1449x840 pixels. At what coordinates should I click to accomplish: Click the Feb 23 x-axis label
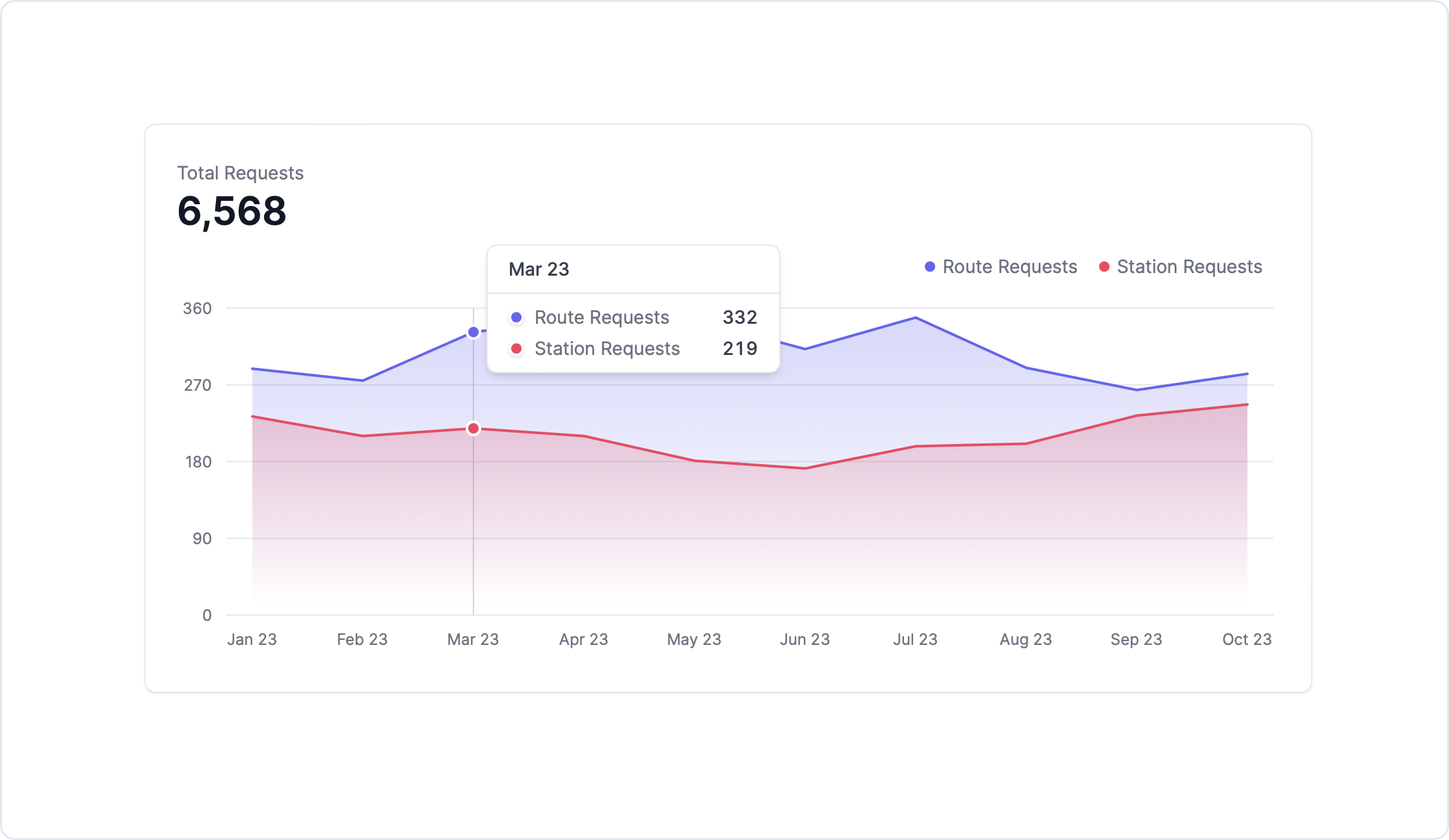pyautogui.click(x=362, y=639)
